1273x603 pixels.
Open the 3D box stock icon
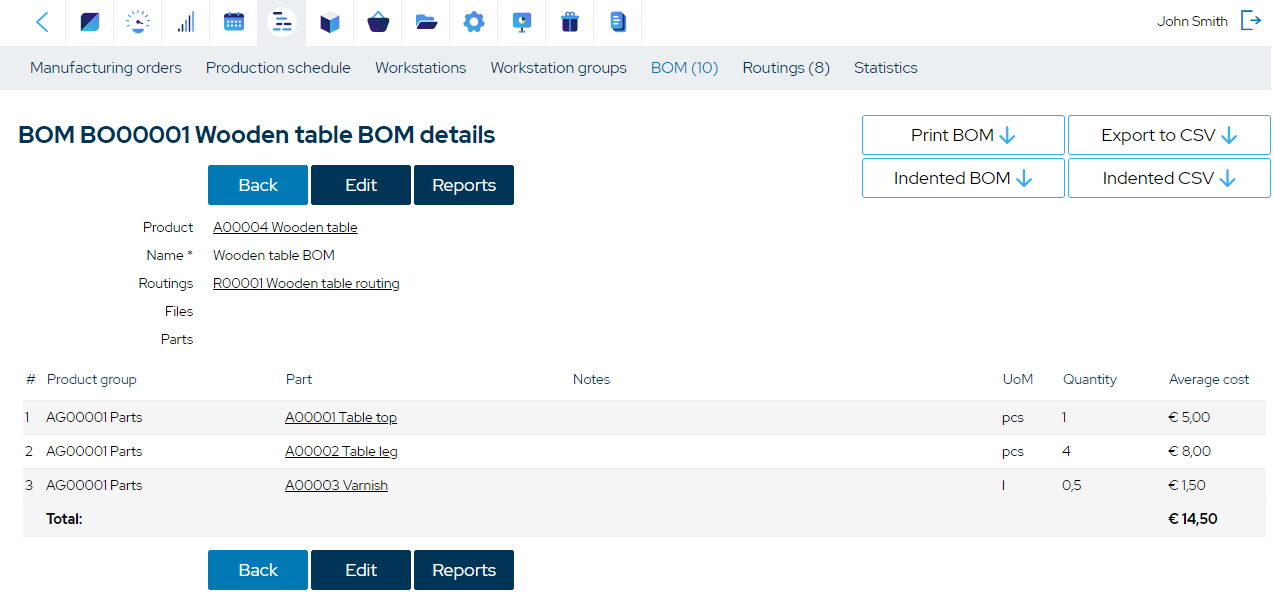click(x=330, y=22)
